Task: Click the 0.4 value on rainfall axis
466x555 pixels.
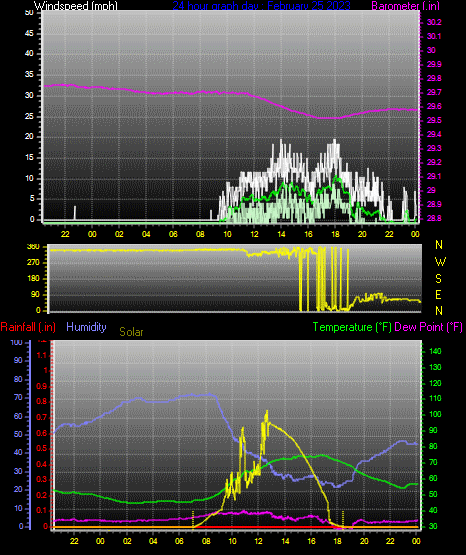Action: 42,464
